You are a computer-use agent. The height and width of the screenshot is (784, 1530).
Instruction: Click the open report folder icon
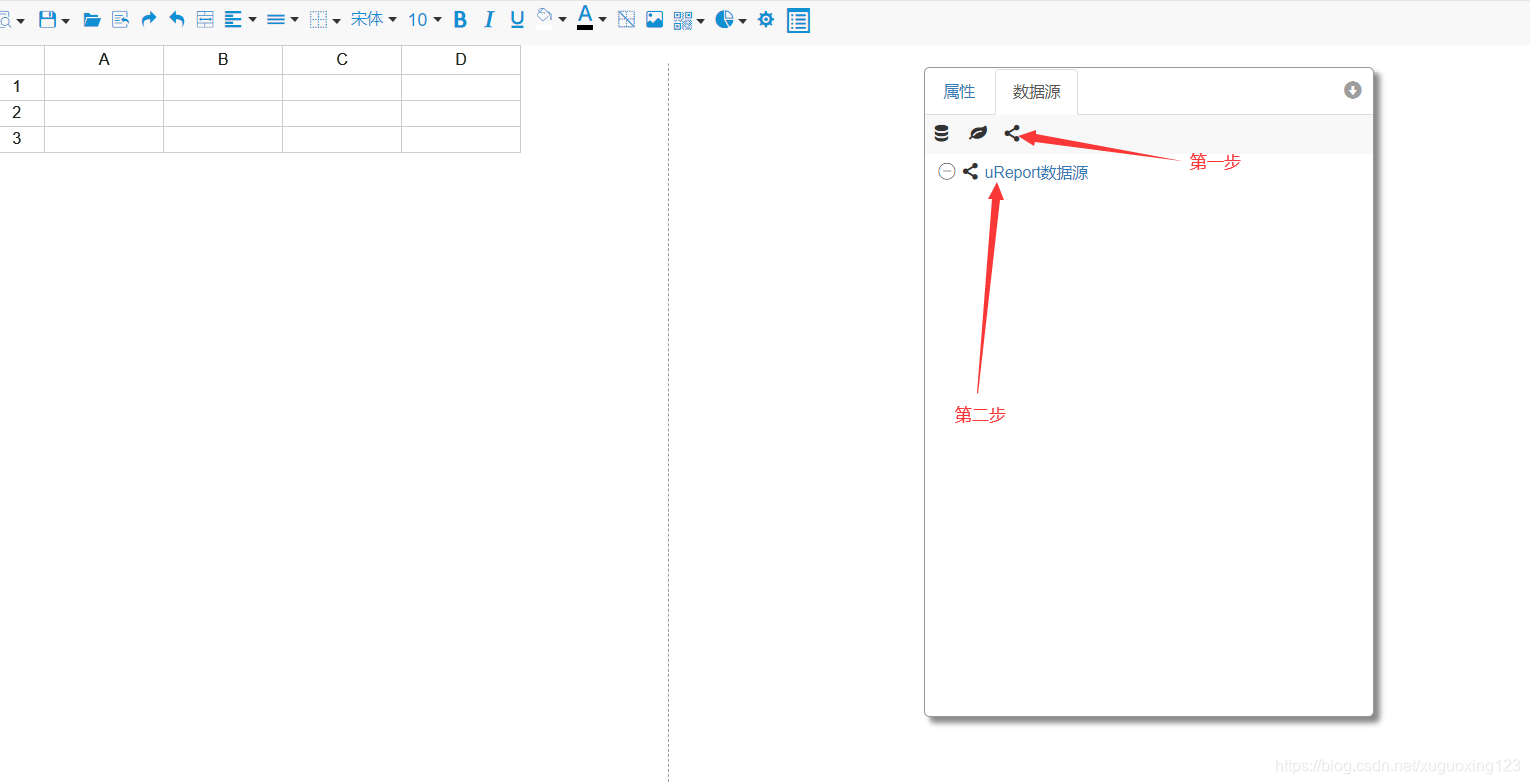coord(92,19)
